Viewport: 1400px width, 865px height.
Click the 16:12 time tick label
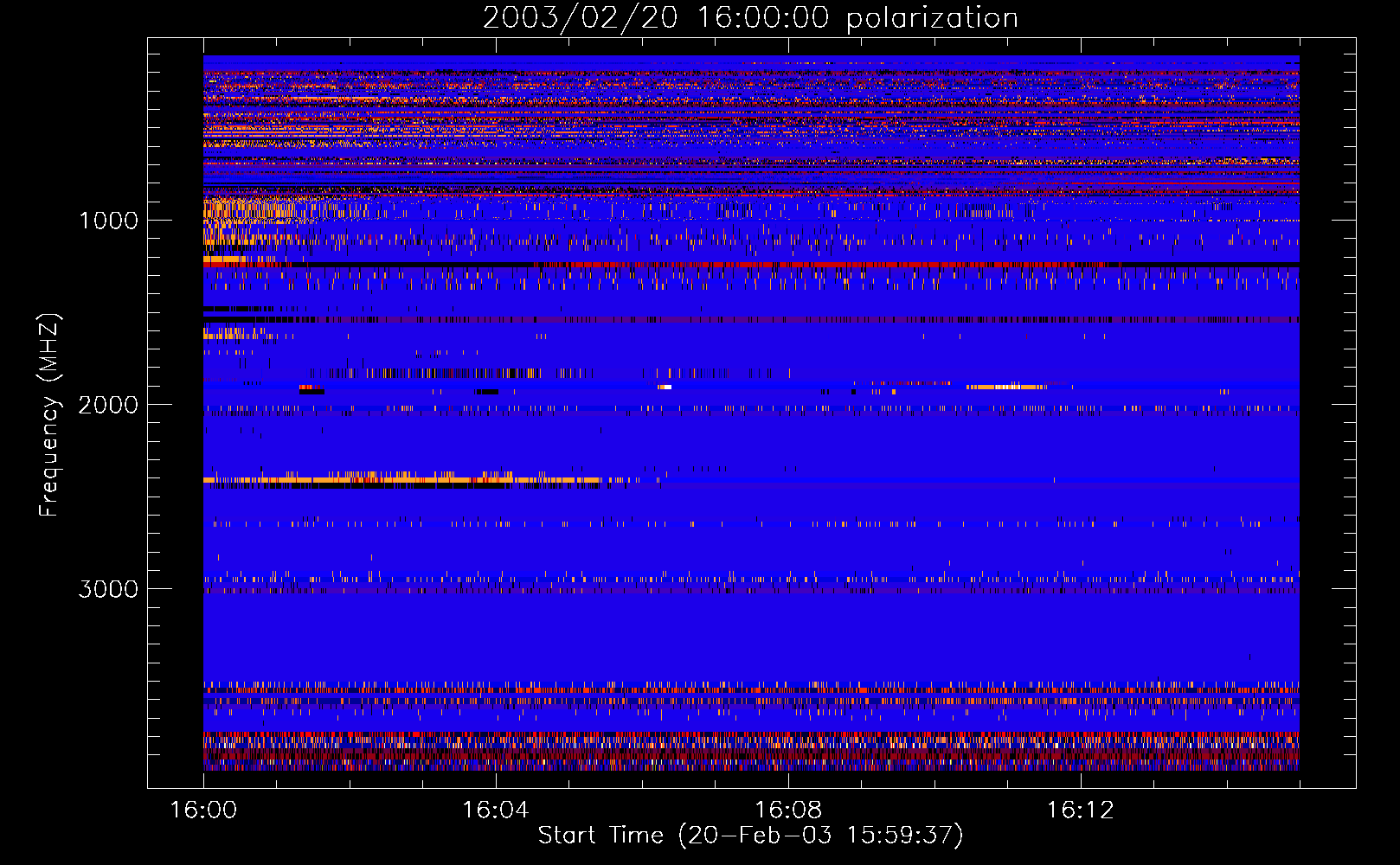[1081, 811]
